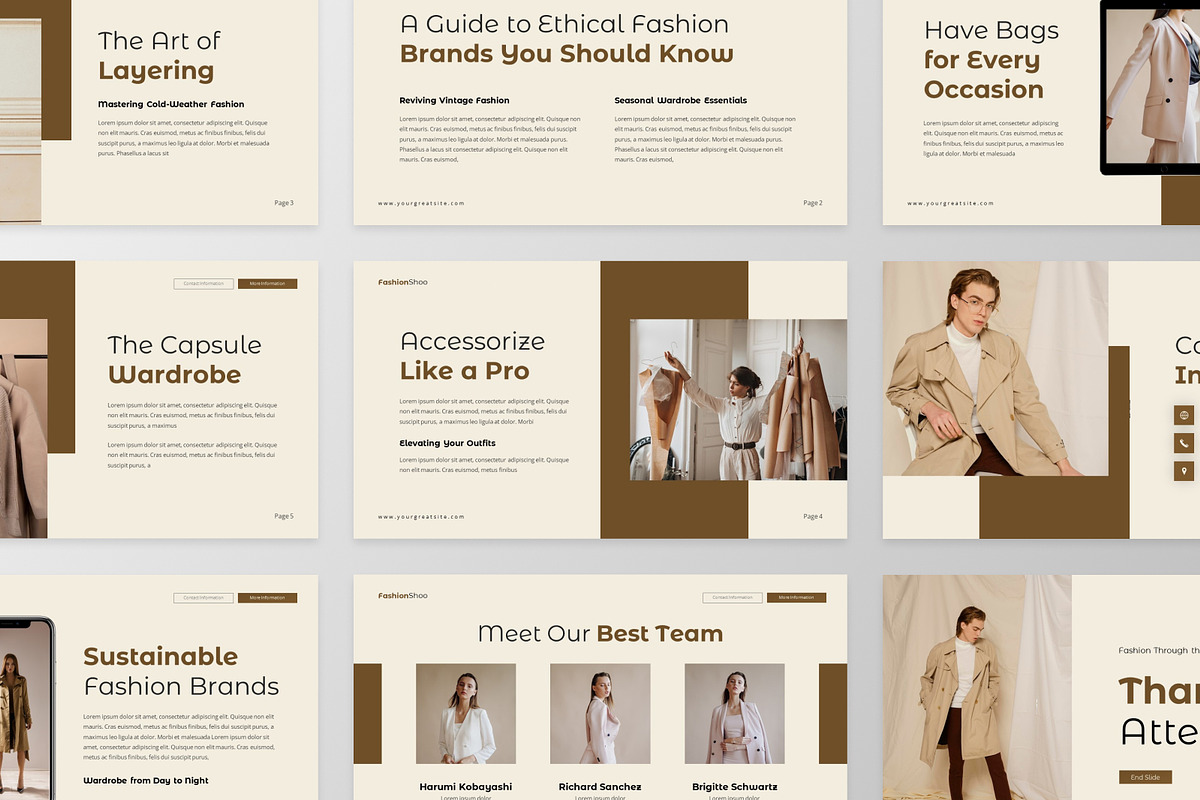Select the woman holding clothes photo

click(738, 400)
